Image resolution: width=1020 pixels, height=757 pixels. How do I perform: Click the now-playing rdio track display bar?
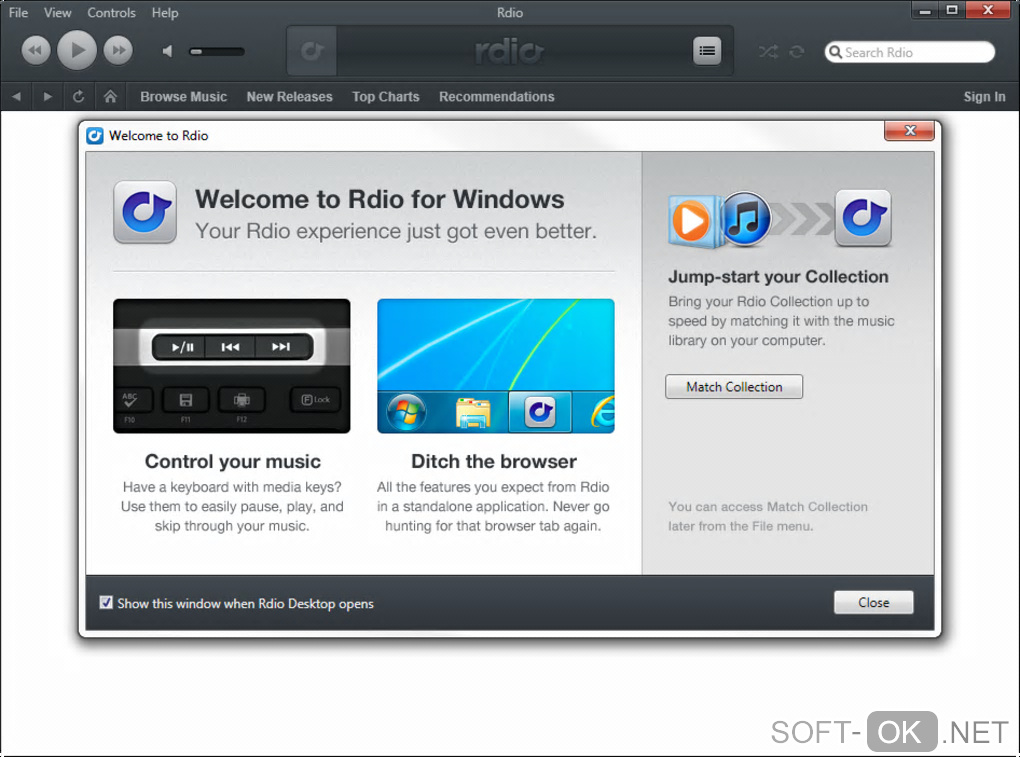click(x=510, y=51)
